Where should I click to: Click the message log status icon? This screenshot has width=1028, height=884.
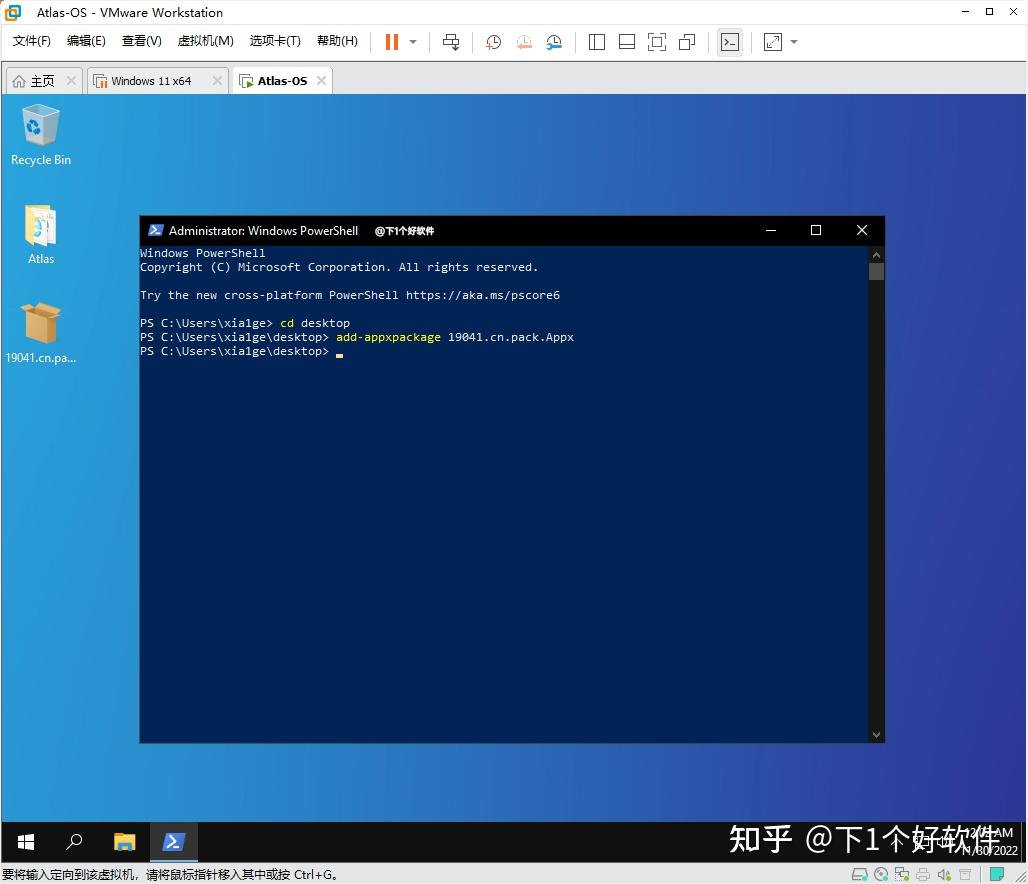pyautogui.click(x=997, y=874)
